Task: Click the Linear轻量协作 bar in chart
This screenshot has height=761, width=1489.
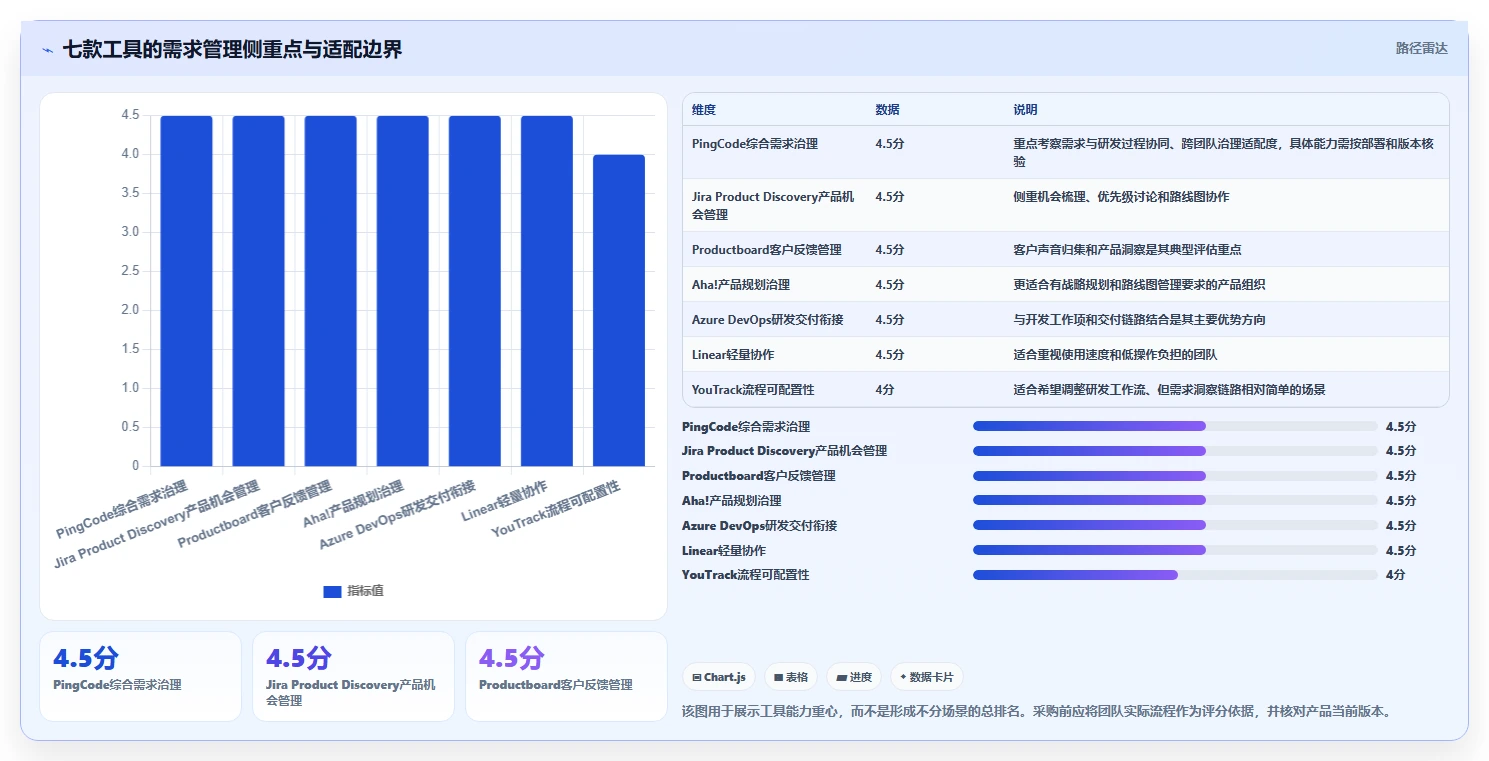Action: [547, 291]
